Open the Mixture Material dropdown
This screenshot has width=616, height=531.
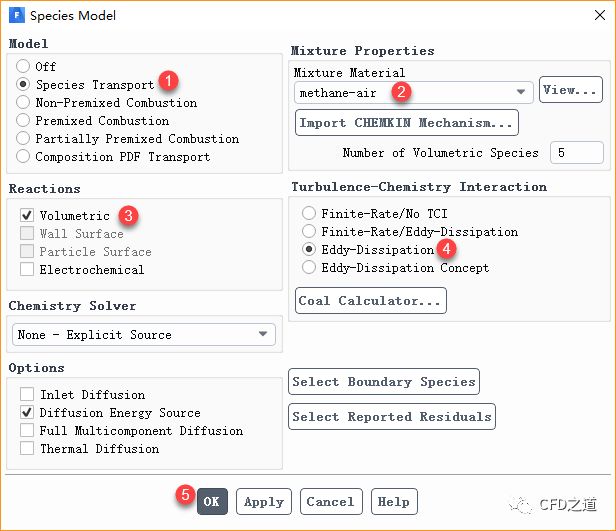413,92
